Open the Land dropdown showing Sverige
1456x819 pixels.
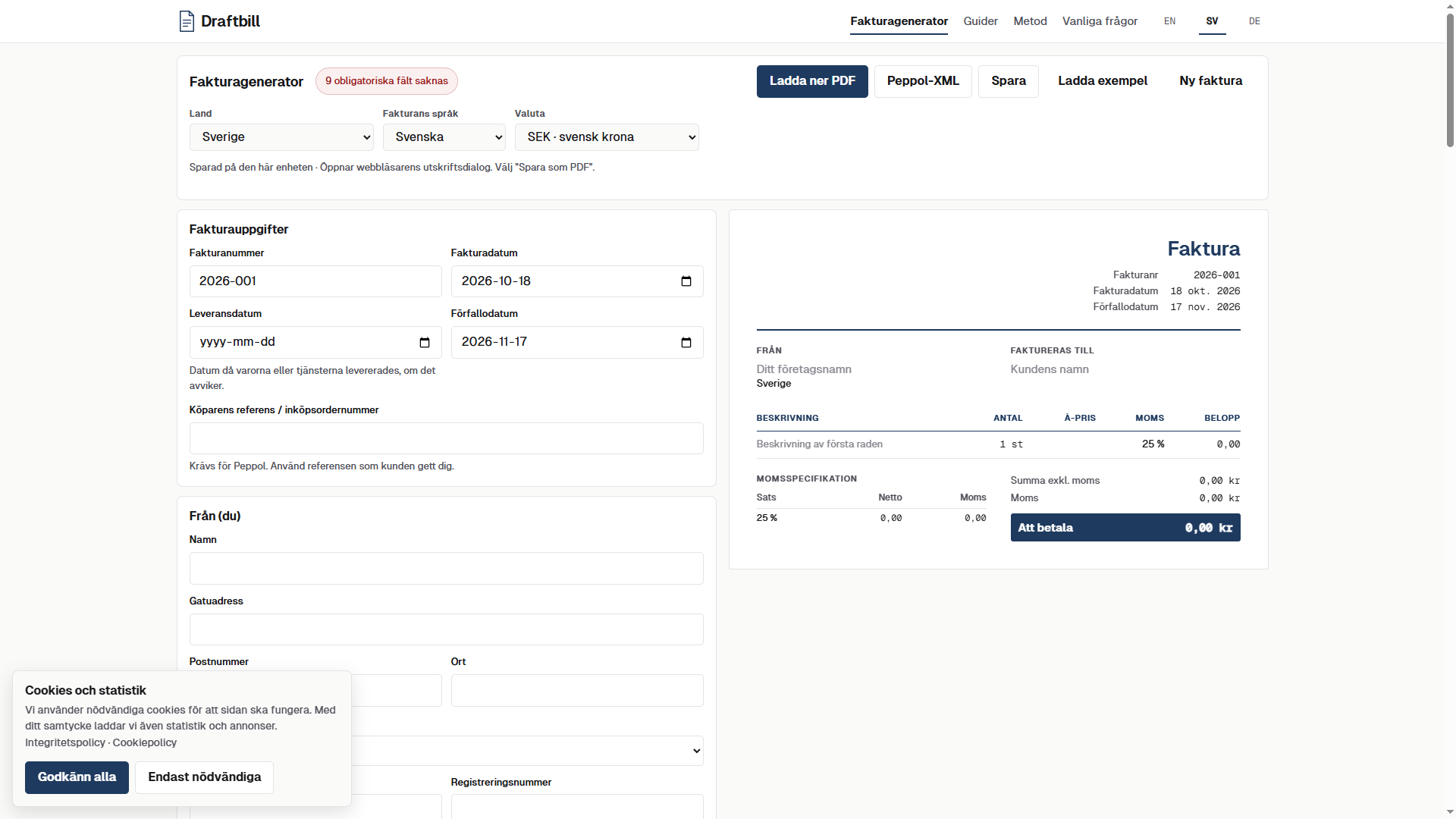(x=281, y=137)
